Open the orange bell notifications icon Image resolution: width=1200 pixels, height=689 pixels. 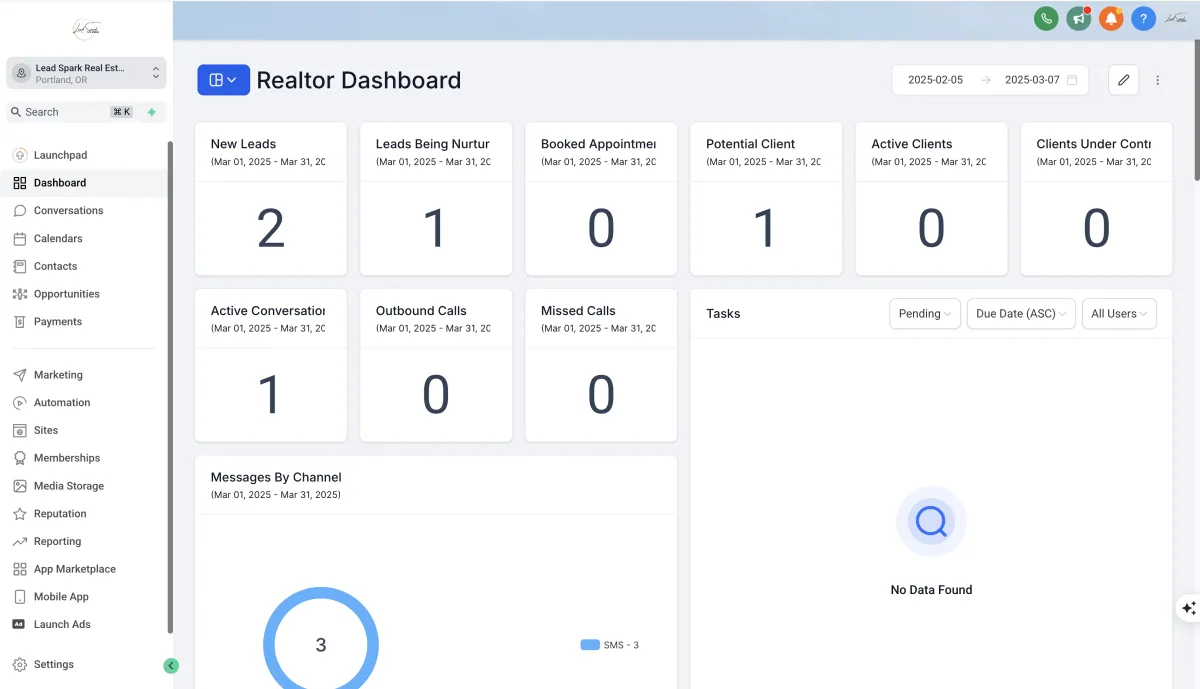[x=1111, y=18]
